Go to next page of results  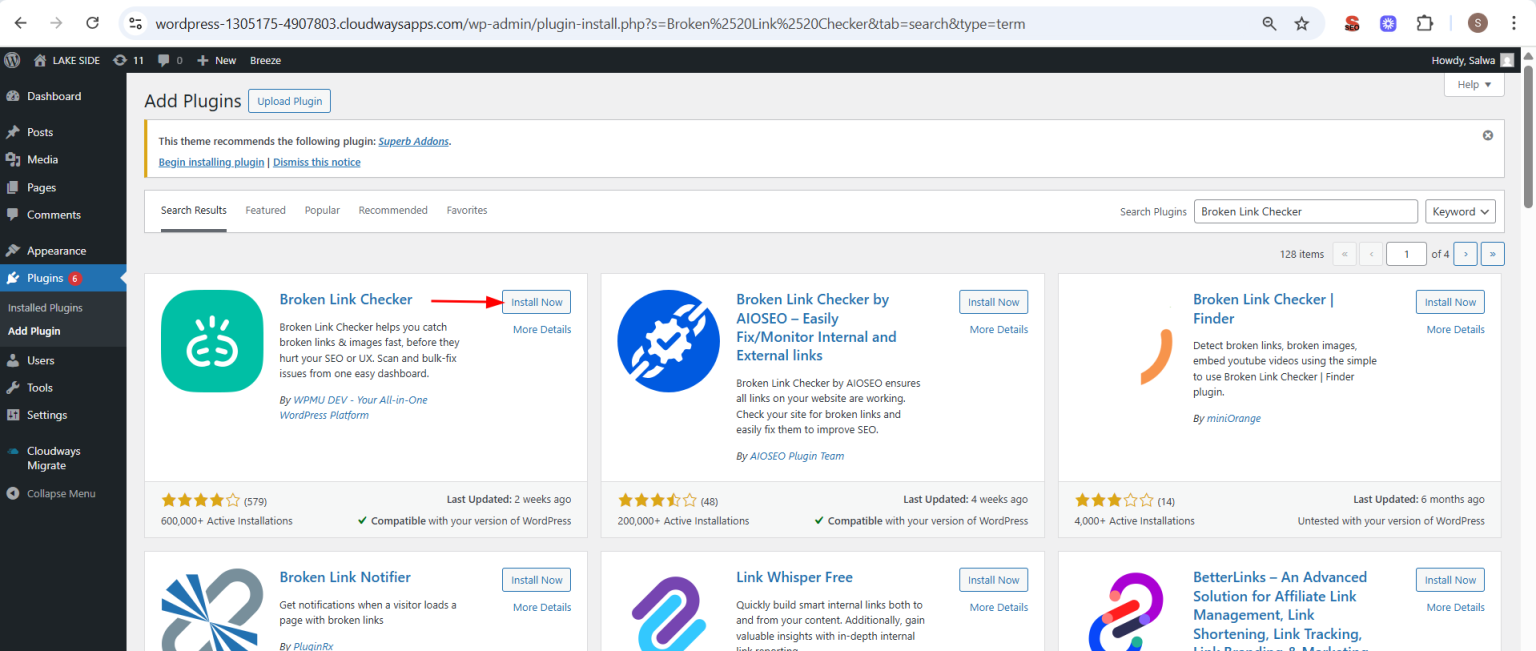1465,254
